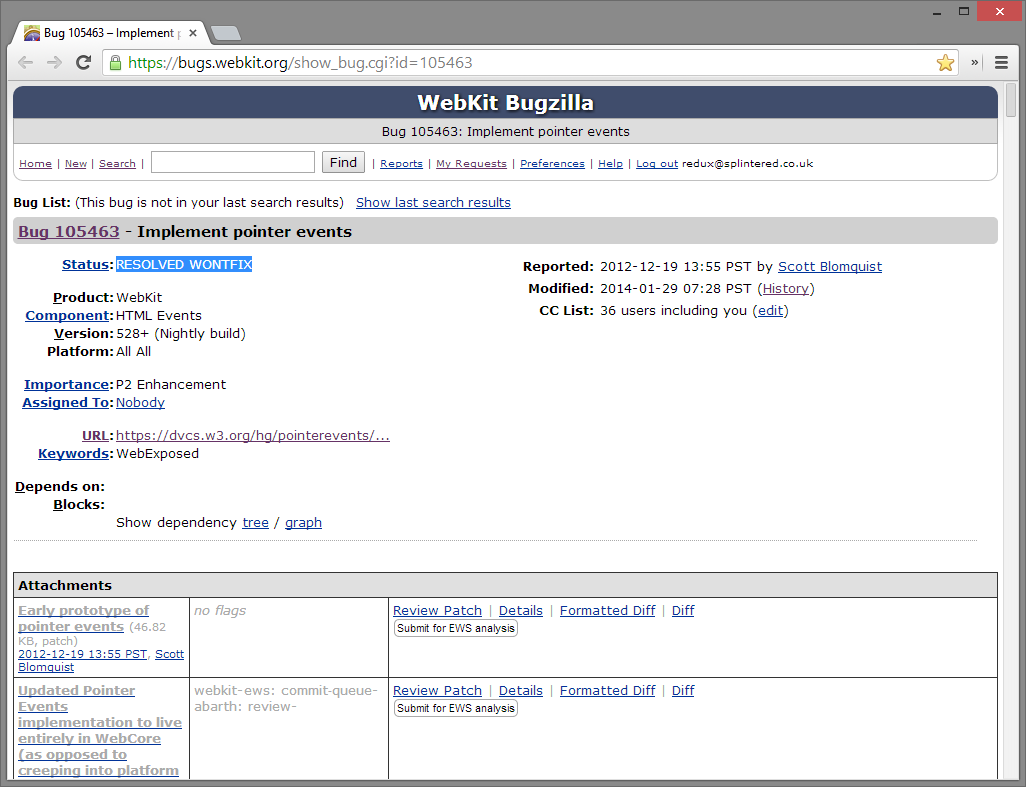Image resolution: width=1026 pixels, height=787 pixels.
Task: Show the dependency graph link
Action: pos(303,523)
